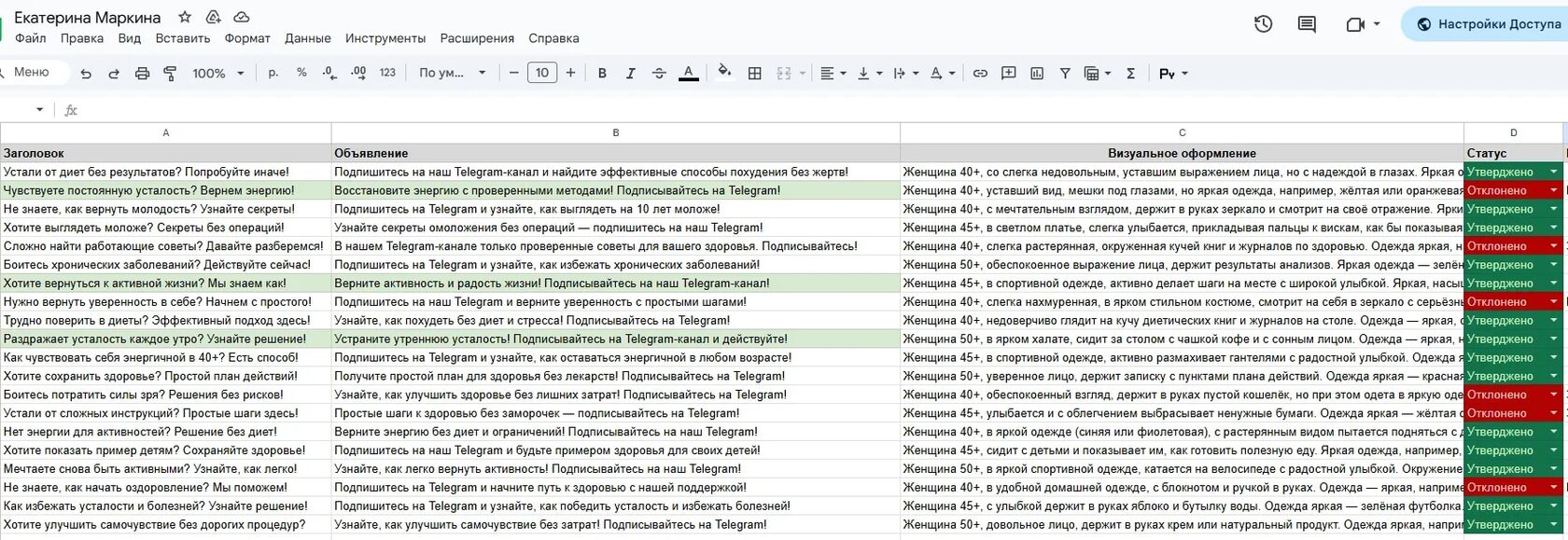This screenshot has height=540, width=1568.
Task: Open the Данные menu
Action: [308, 38]
